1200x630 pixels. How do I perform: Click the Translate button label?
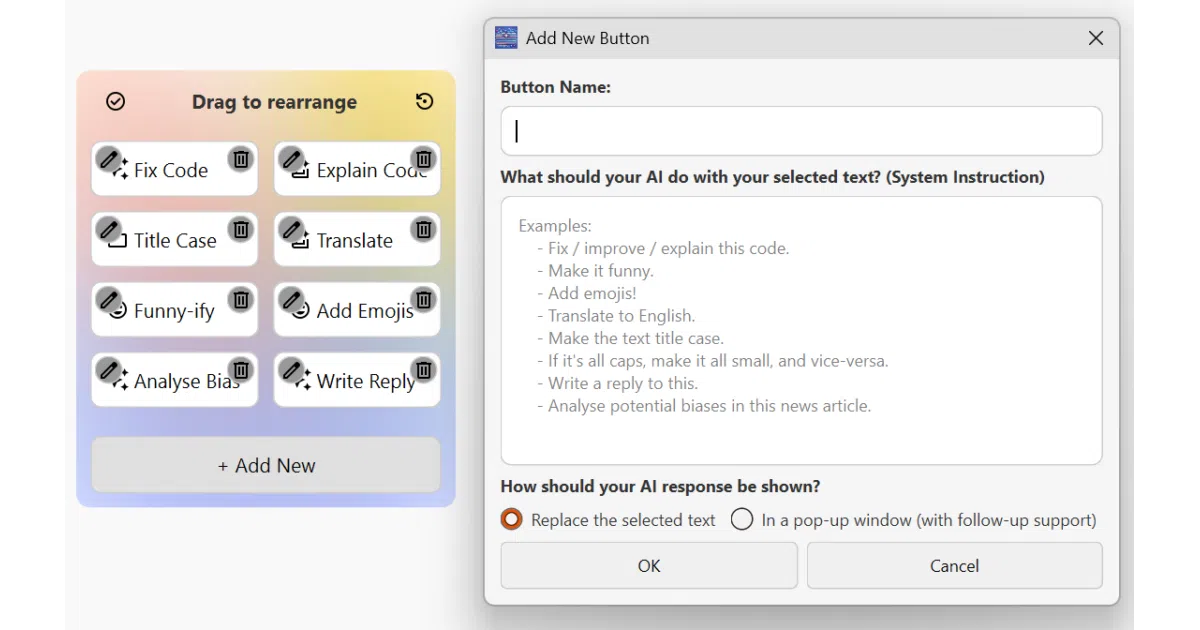355,241
